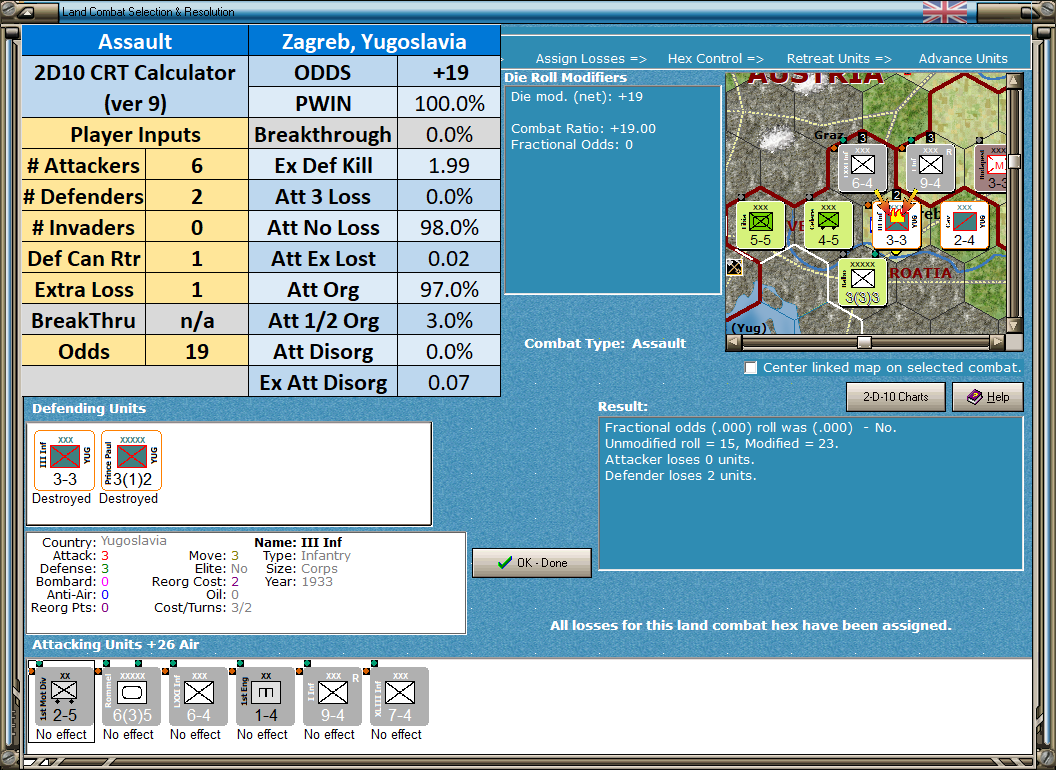1056x770 pixels.
Task: Click the # Defenders input value 2
Action: click(x=197, y=197)
